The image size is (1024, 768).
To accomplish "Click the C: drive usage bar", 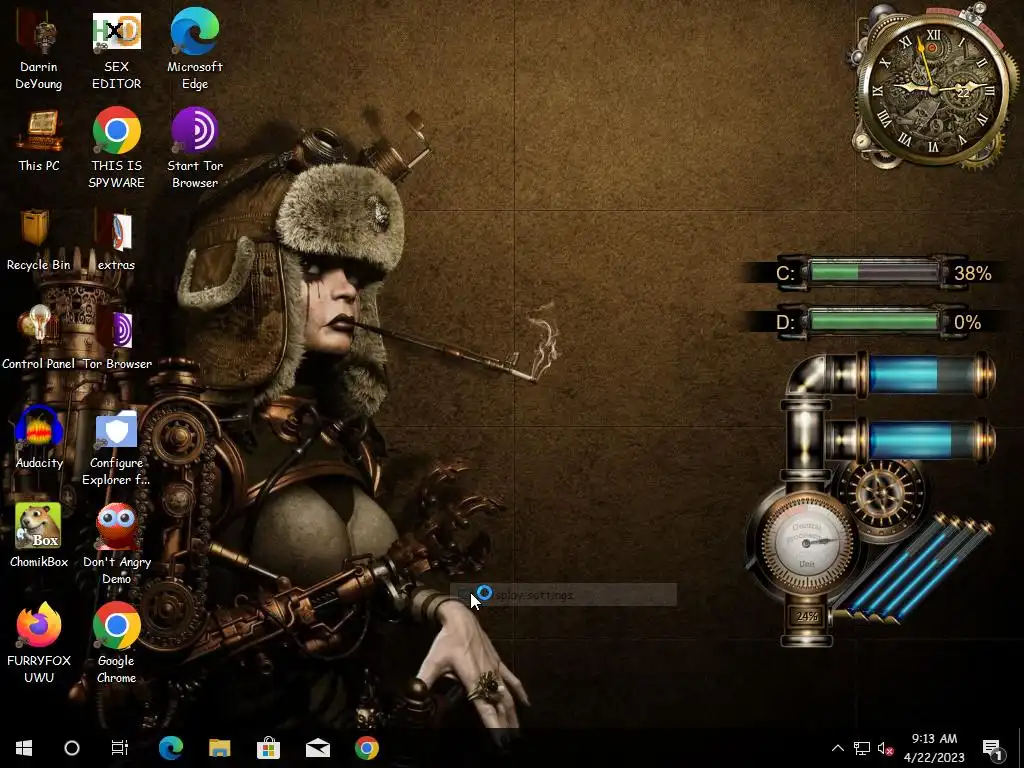I will (874, 272).
